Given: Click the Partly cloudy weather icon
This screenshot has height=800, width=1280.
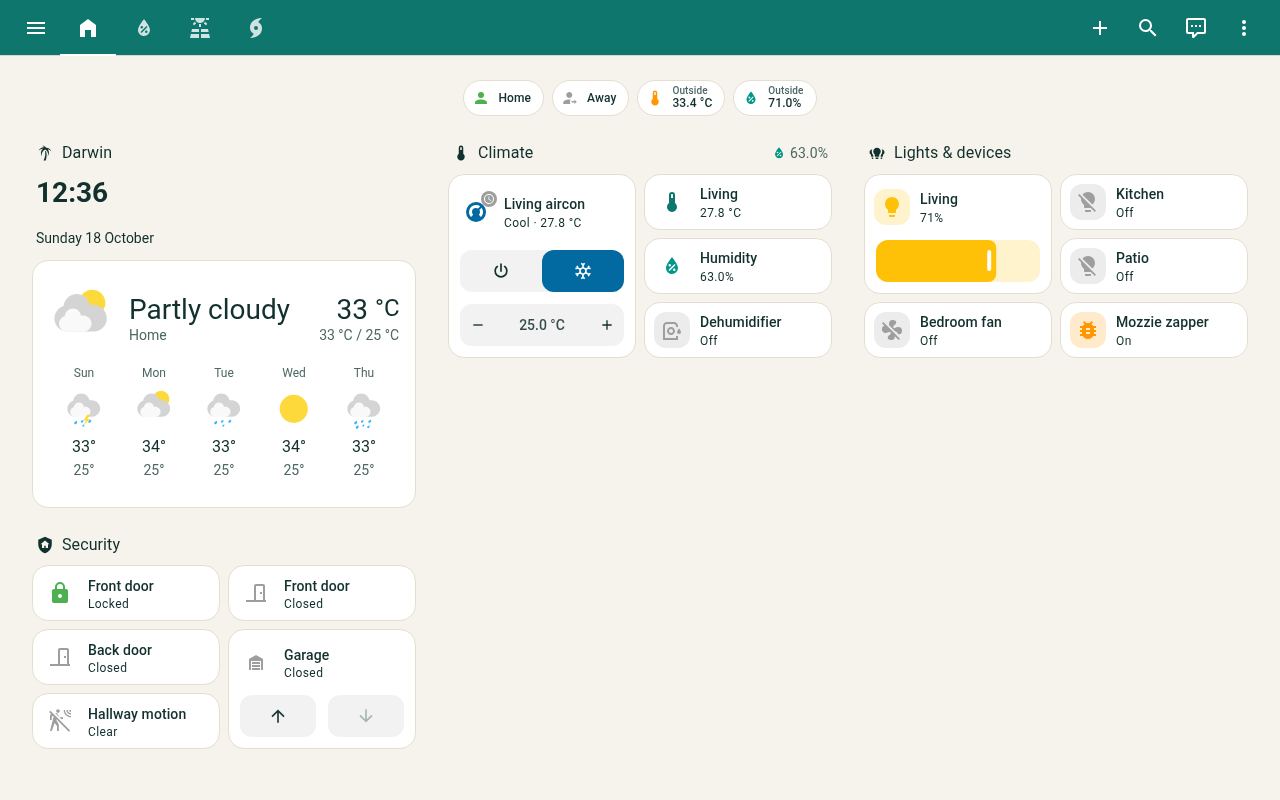Looking at the screenshot, I should 81,311.
